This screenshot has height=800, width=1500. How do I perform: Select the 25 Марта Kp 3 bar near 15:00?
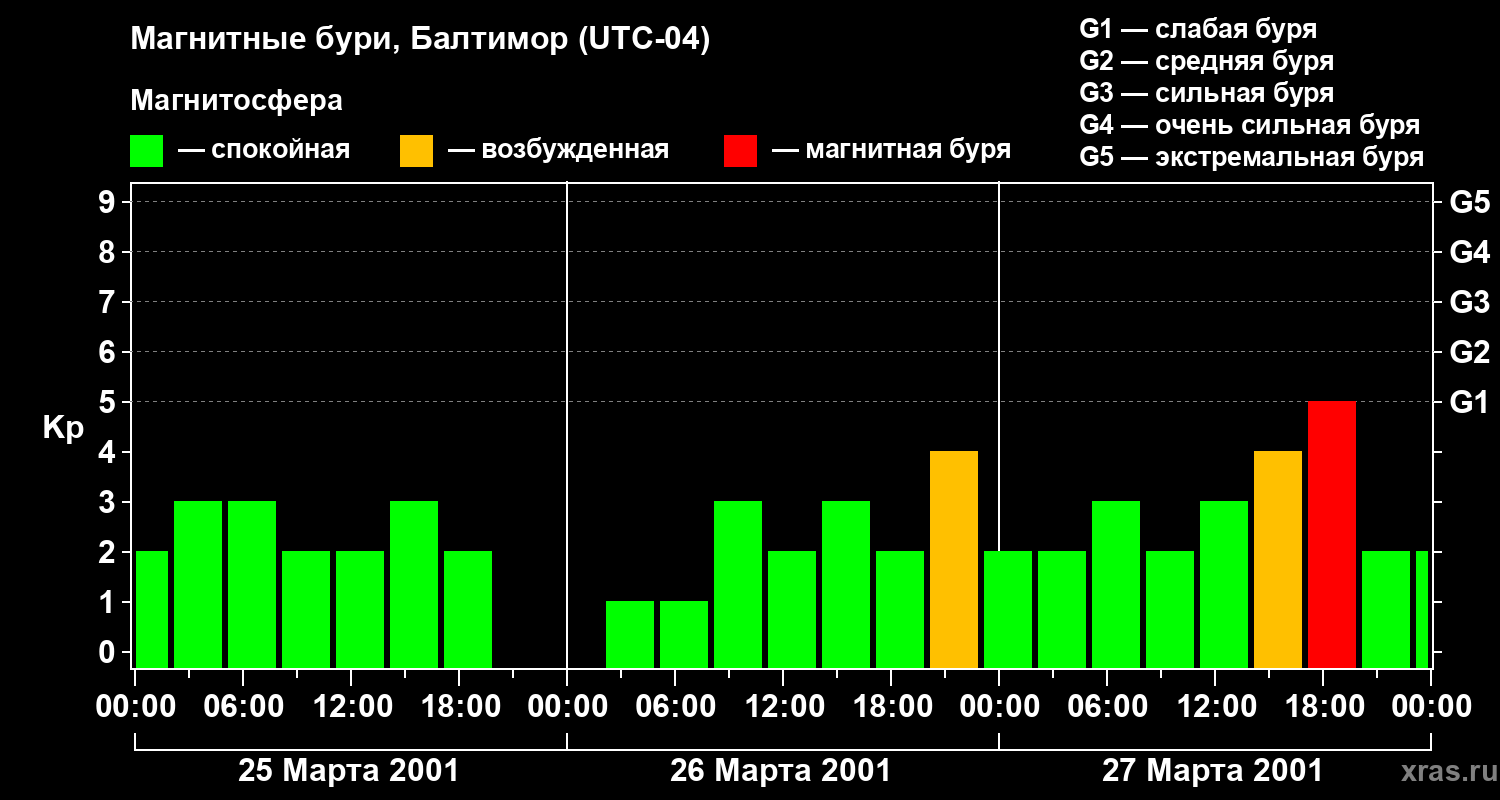point(414,585)
